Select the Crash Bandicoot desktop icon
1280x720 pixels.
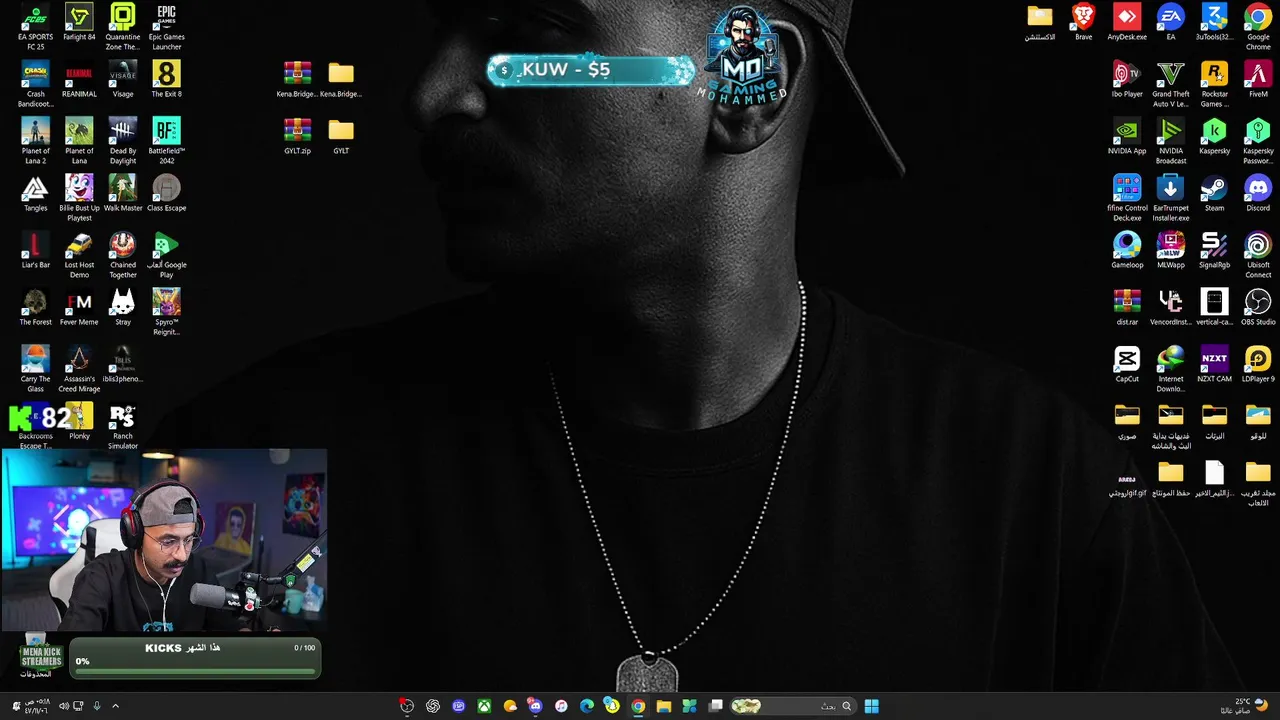pos(35,84)
